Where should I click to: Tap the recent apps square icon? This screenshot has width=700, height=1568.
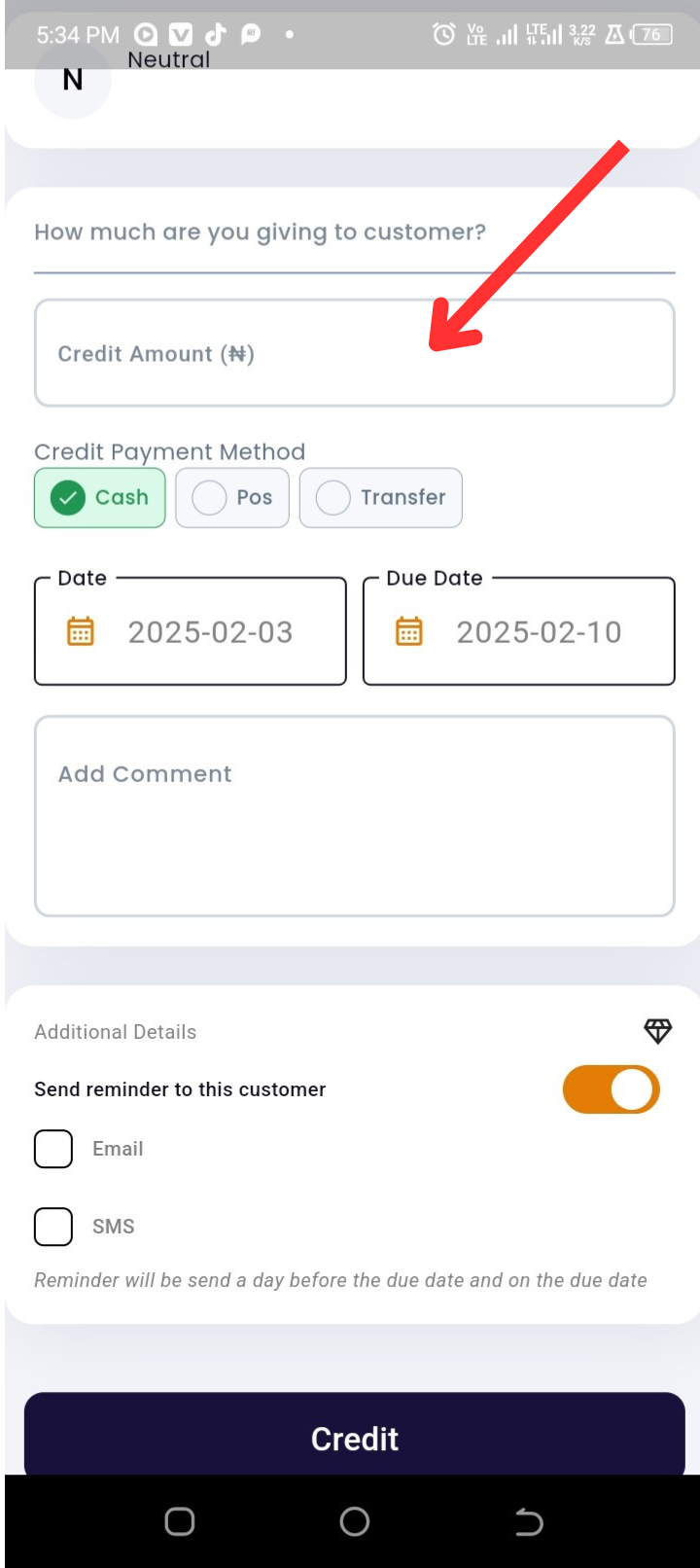click(180, 1521)
